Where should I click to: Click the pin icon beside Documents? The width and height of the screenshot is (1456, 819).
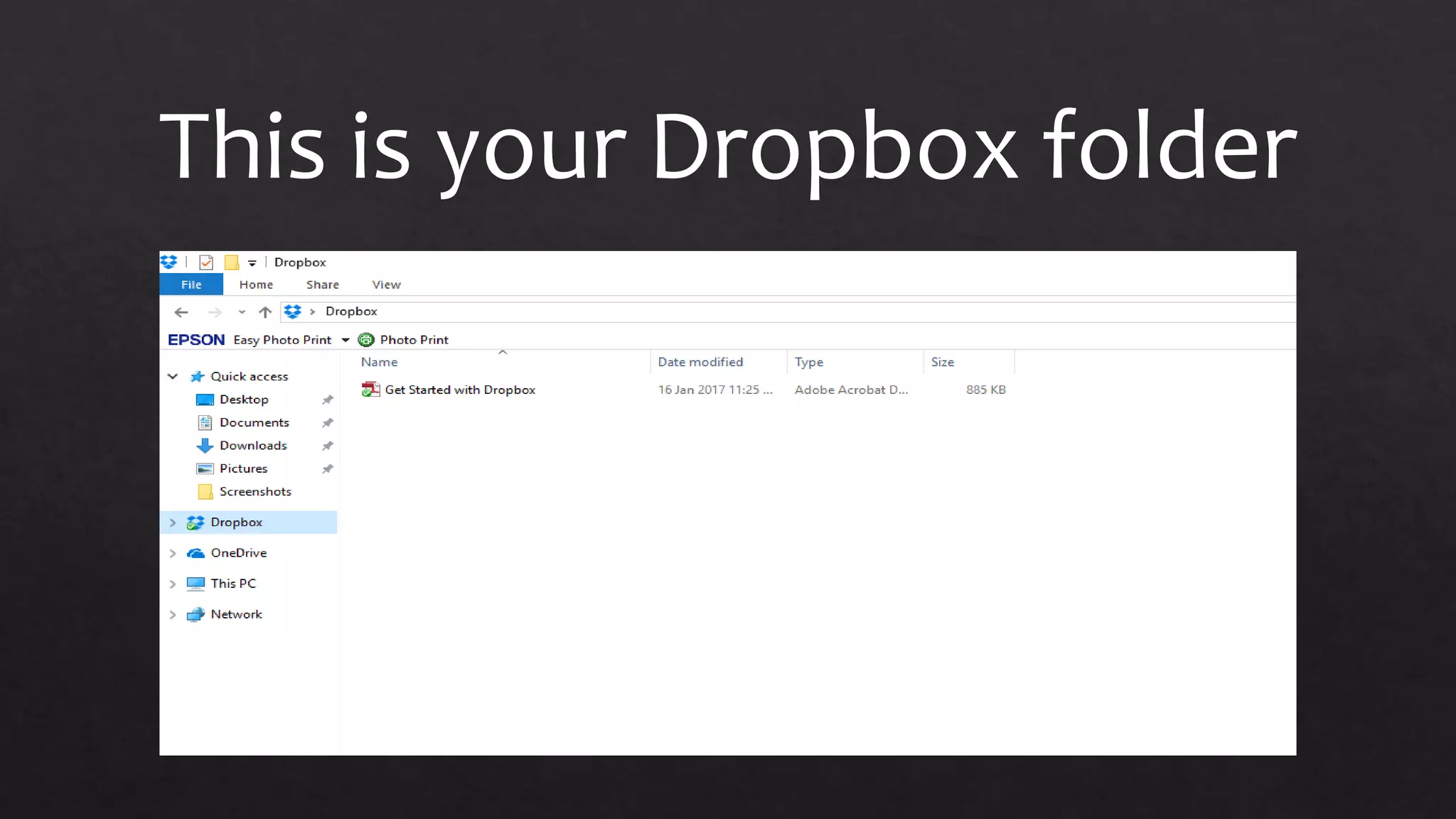pyautogui.click(x=328, y=422)
